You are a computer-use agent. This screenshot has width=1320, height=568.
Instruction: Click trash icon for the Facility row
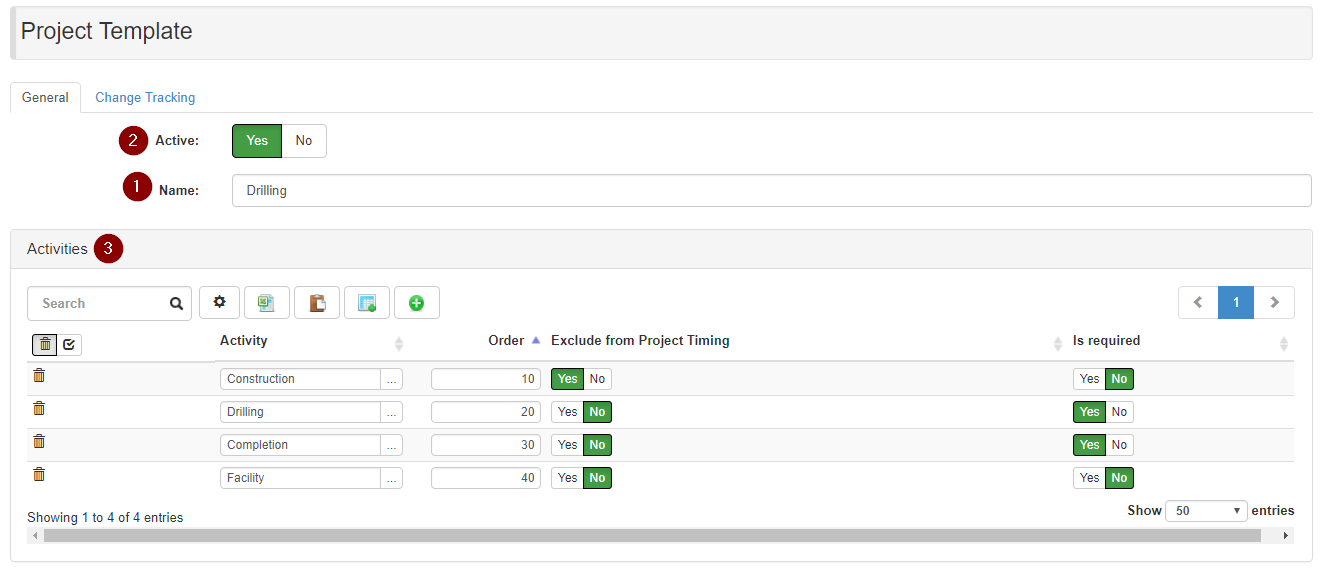tap(39, 475)
